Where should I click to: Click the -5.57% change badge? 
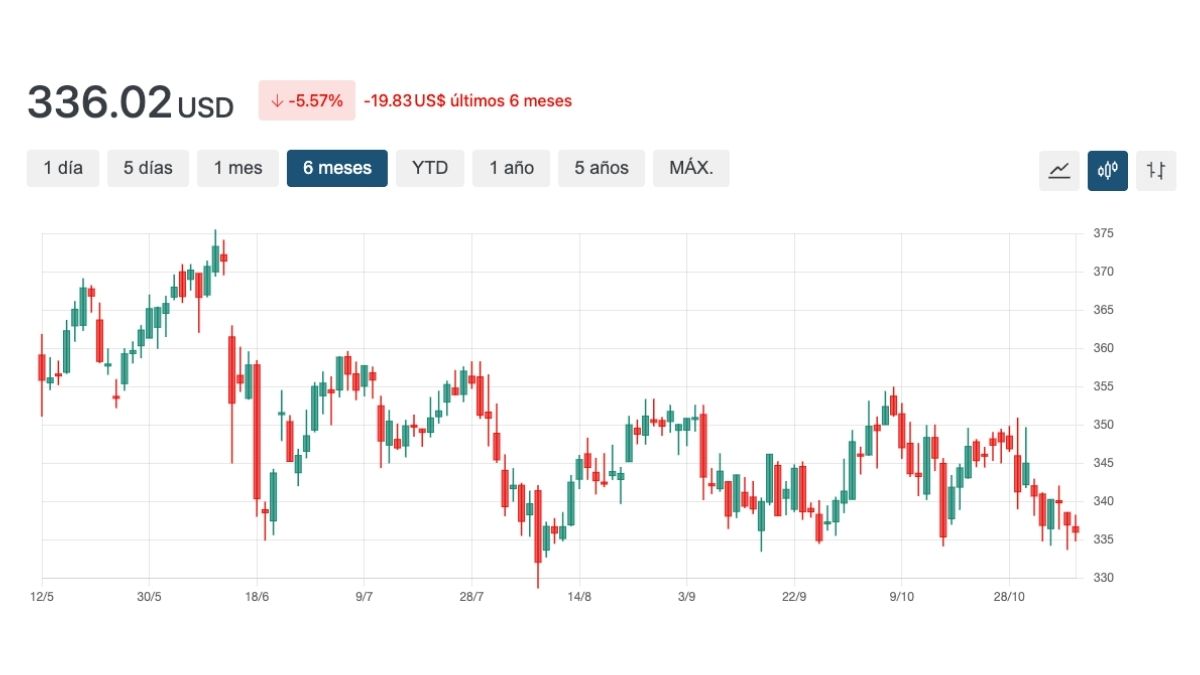pyautogui.click(x=307, y=101)
